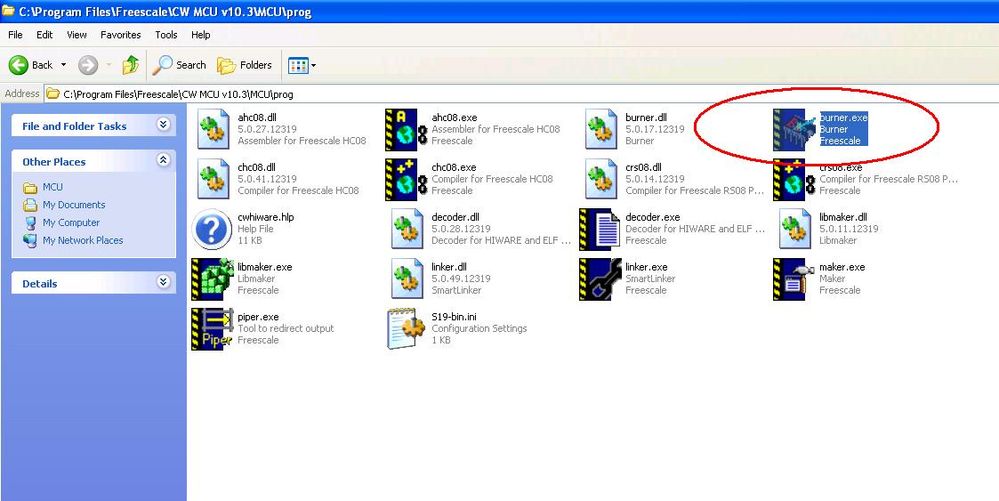This screenshot has height=501, width=999.
Task: Expand the Details panel
Action: coord(164,282)
